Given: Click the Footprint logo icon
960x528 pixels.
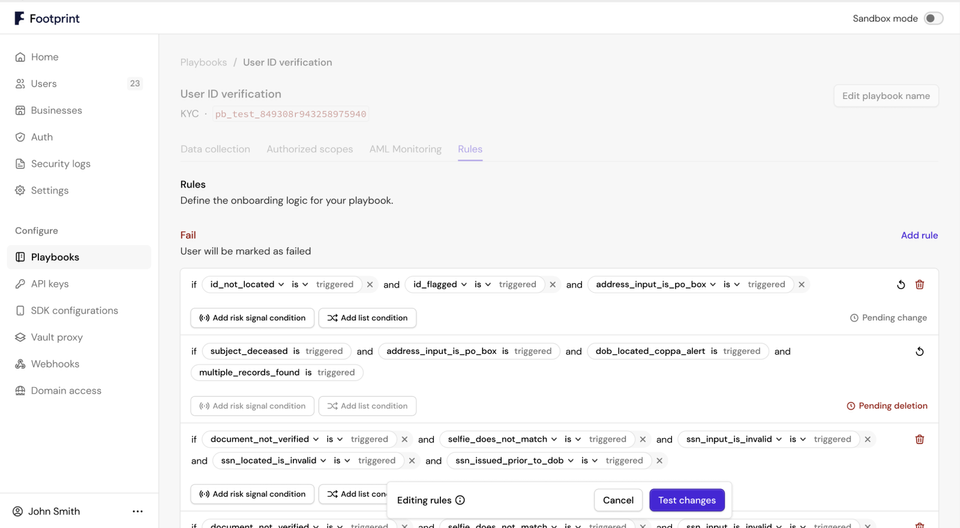Looking at the screenshot, I should click(x=19, y=18).
